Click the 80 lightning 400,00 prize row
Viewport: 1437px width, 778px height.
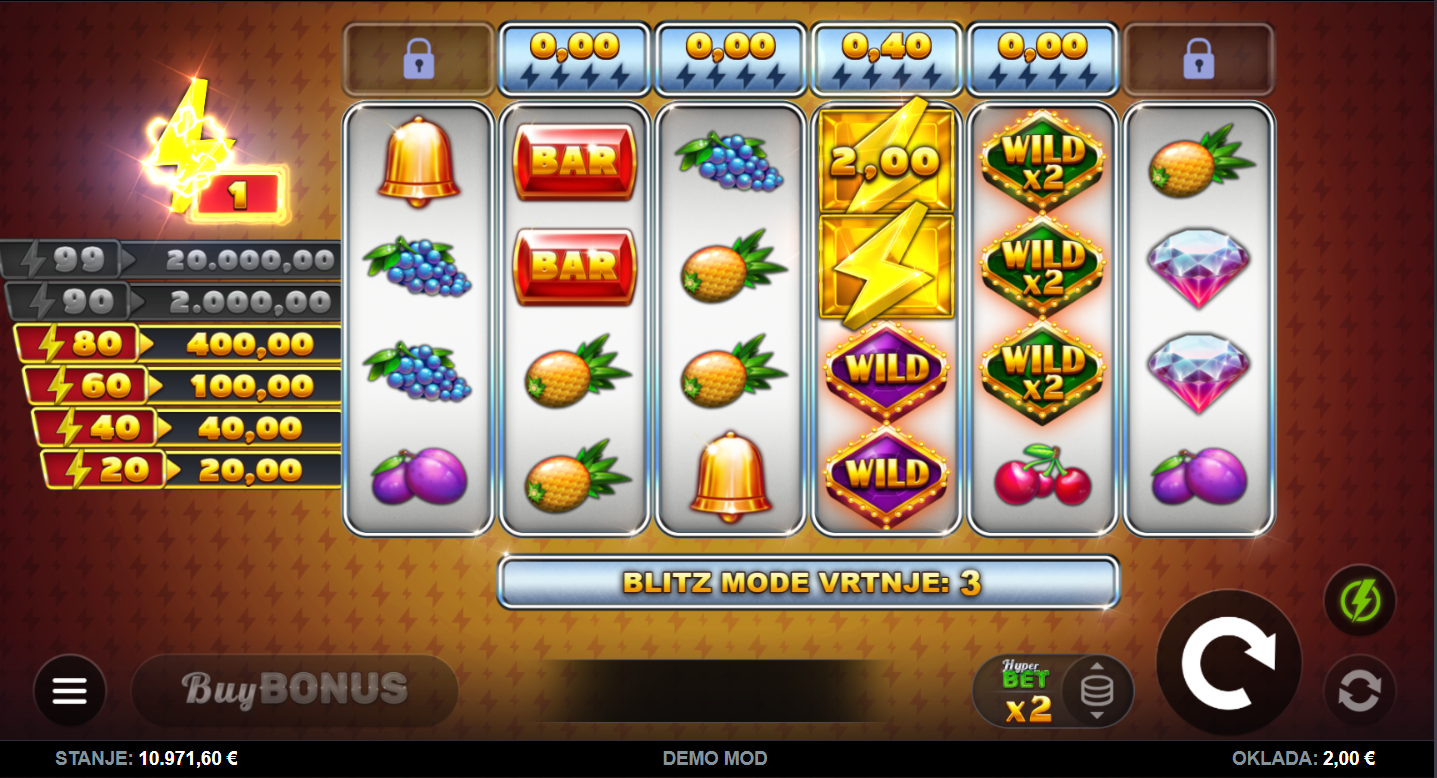179,344
